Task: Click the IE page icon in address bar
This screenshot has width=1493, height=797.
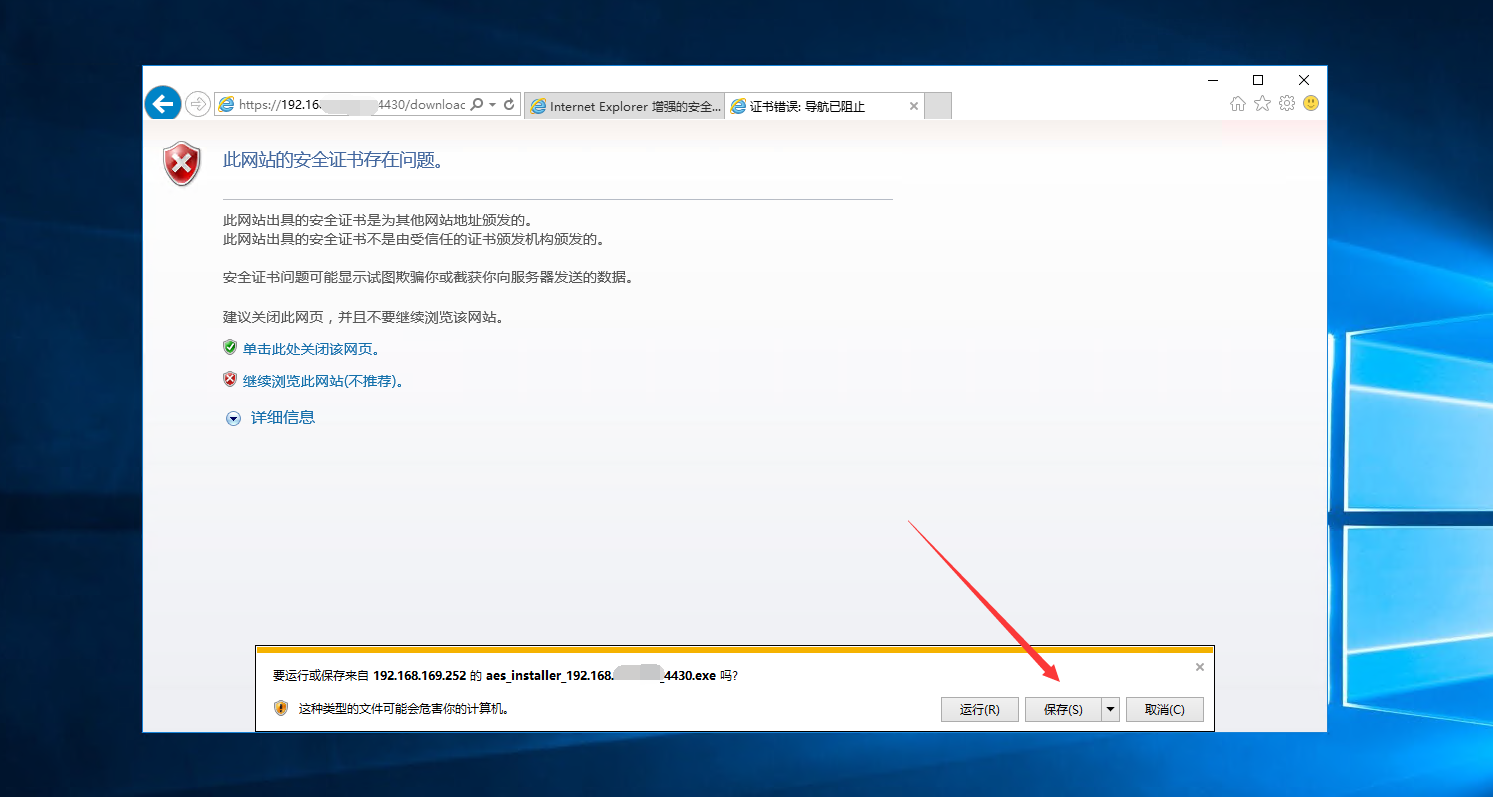Action: pos(227,105)
